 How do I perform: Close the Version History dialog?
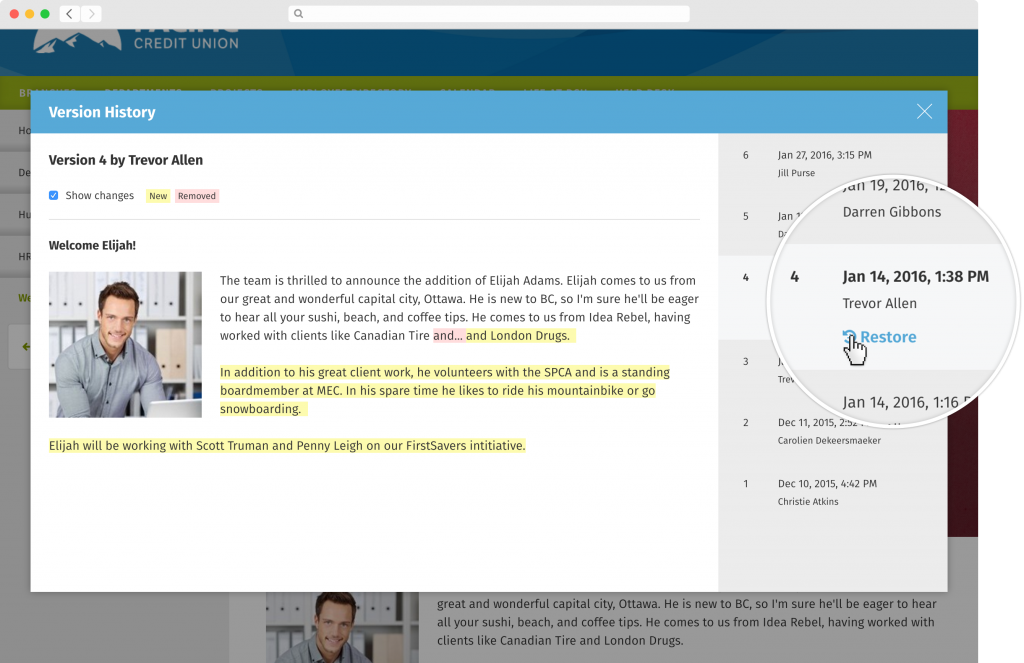924,112
